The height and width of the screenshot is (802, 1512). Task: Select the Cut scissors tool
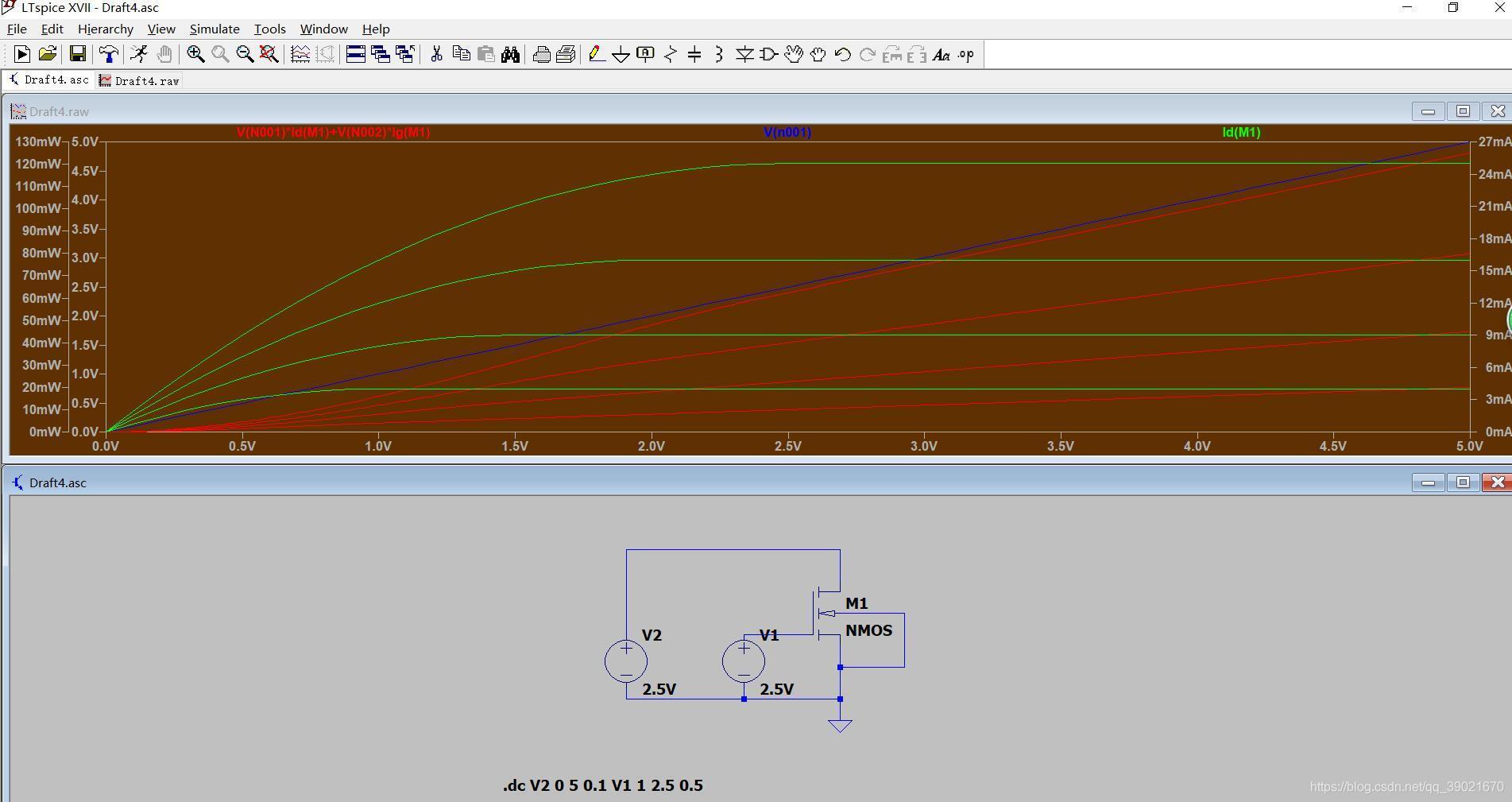point(436,54)
